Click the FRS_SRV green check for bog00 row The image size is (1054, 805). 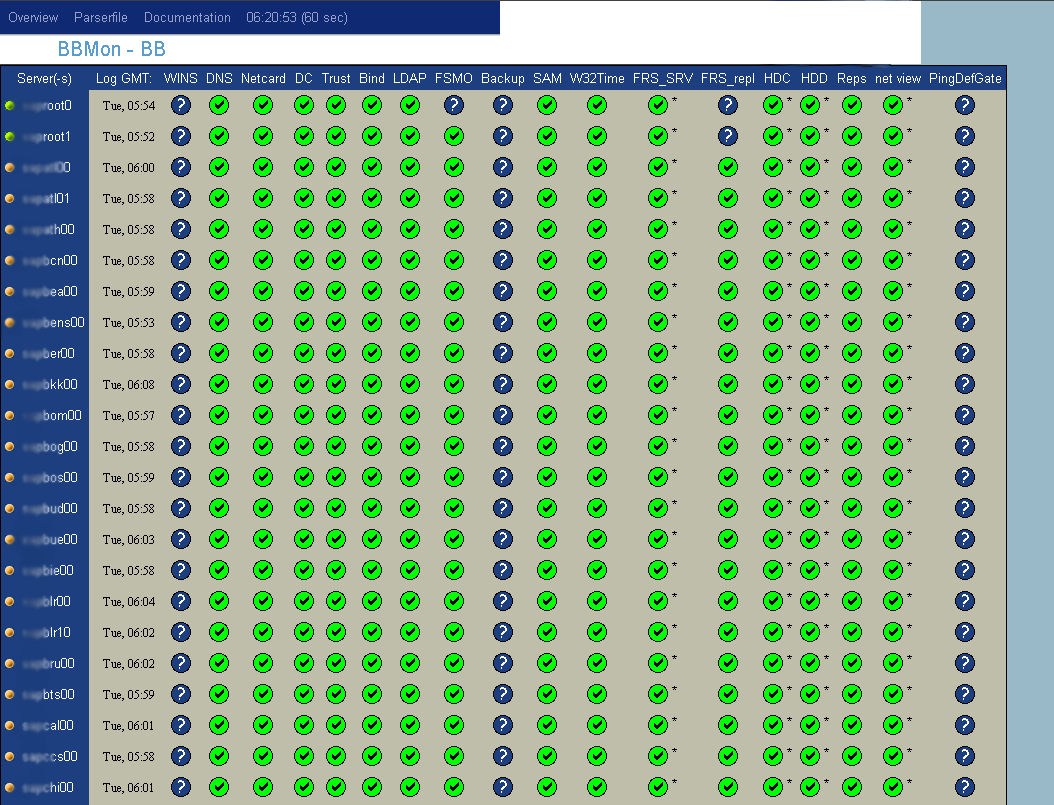pyautogui.click(x=658, y=446)
